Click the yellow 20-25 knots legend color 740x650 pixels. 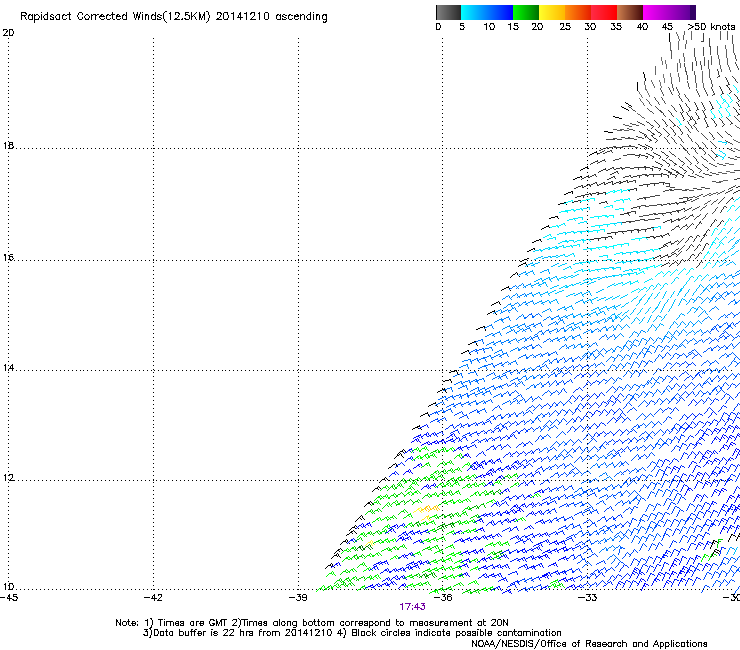click(x=552, y=12)
